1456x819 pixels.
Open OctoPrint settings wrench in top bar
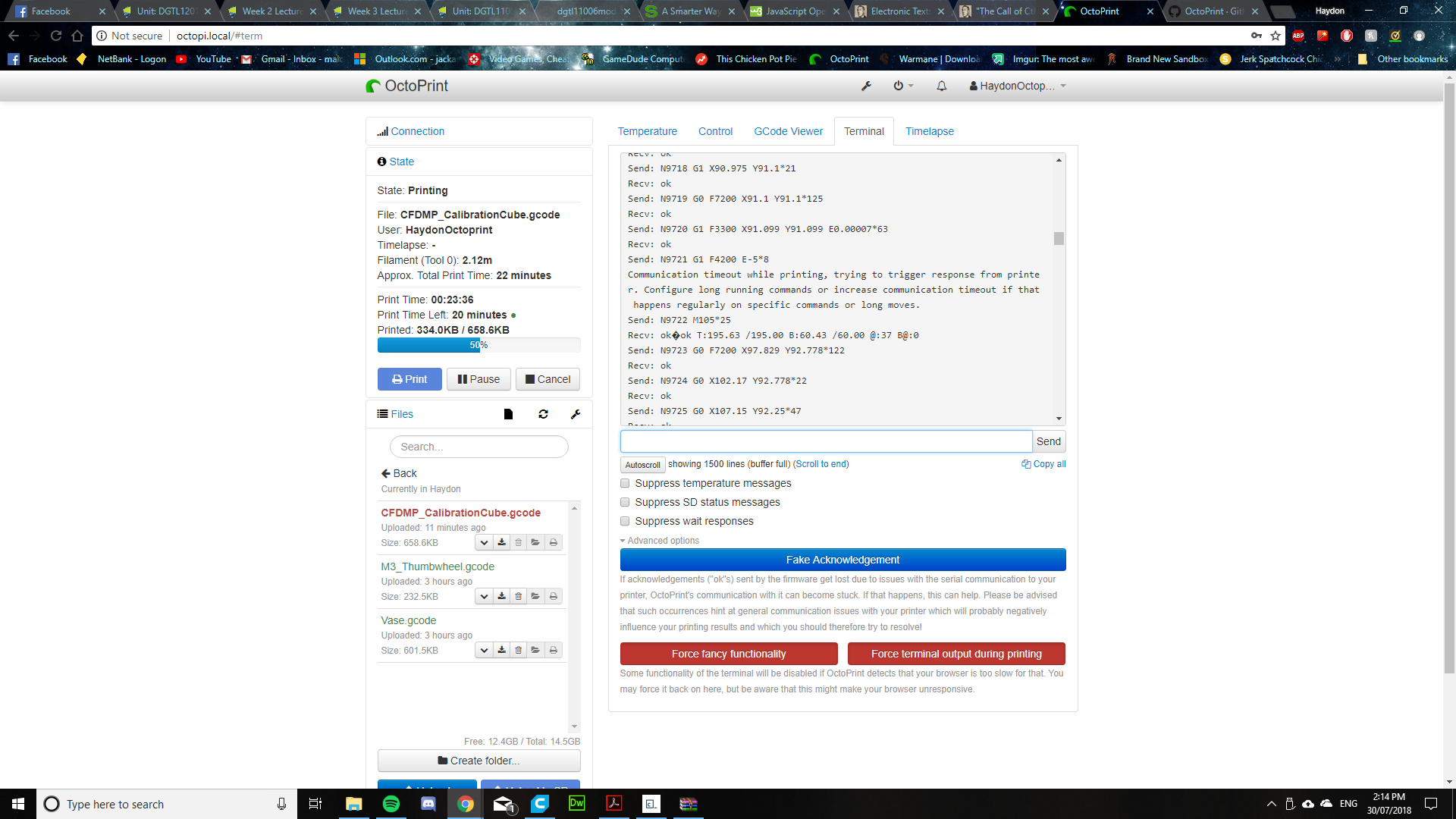tap(865, 86)
